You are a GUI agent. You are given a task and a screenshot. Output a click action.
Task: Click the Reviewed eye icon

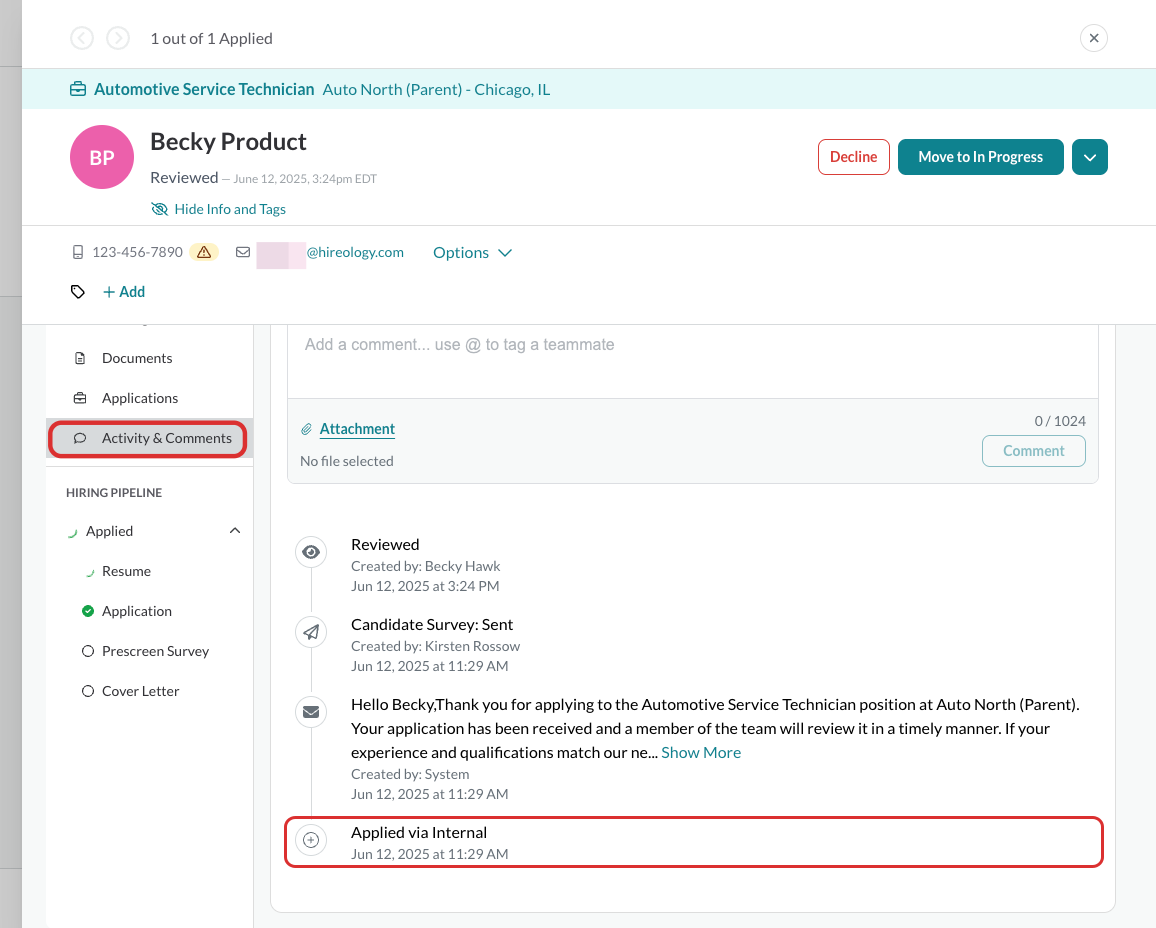coord(311,552)
